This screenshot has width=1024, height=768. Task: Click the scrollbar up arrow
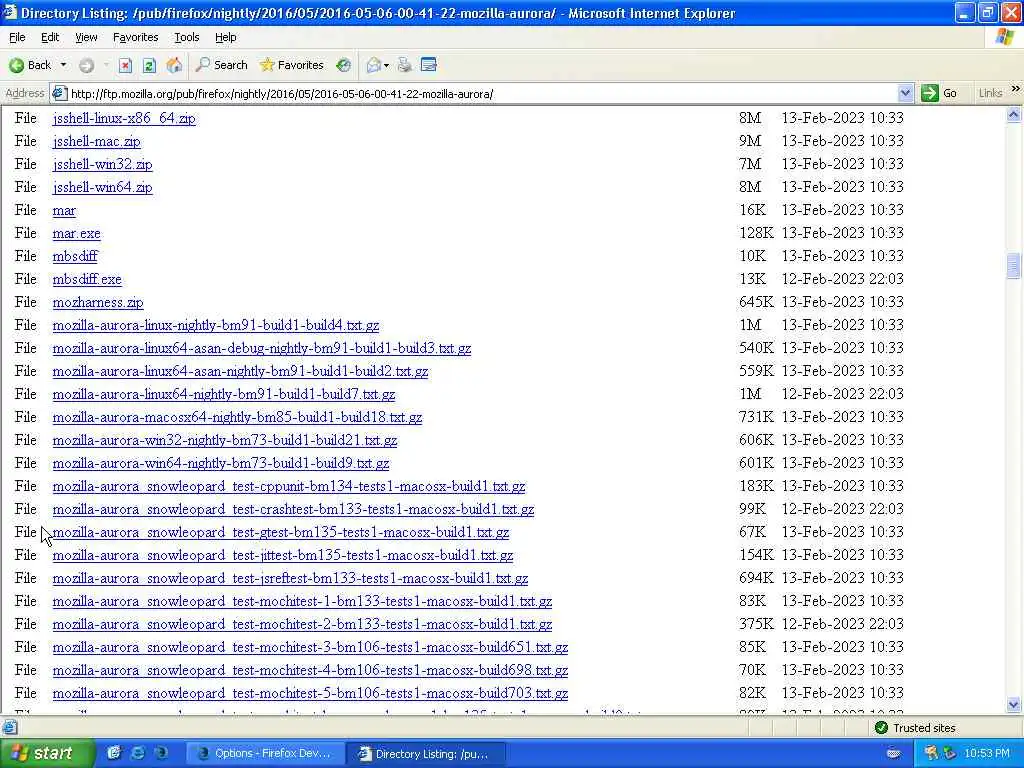coord(1014,115)
